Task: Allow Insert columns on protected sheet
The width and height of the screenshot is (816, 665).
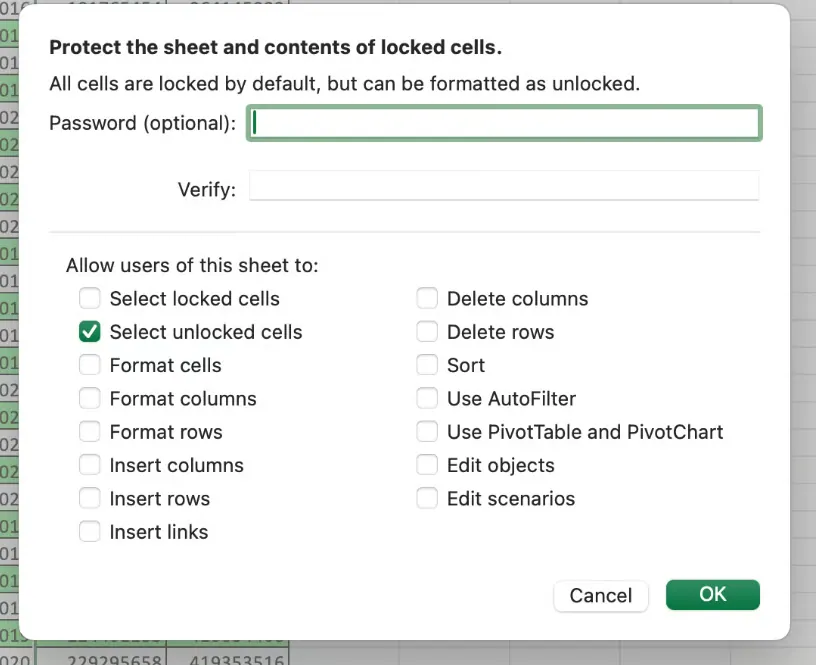Action: 89,465
